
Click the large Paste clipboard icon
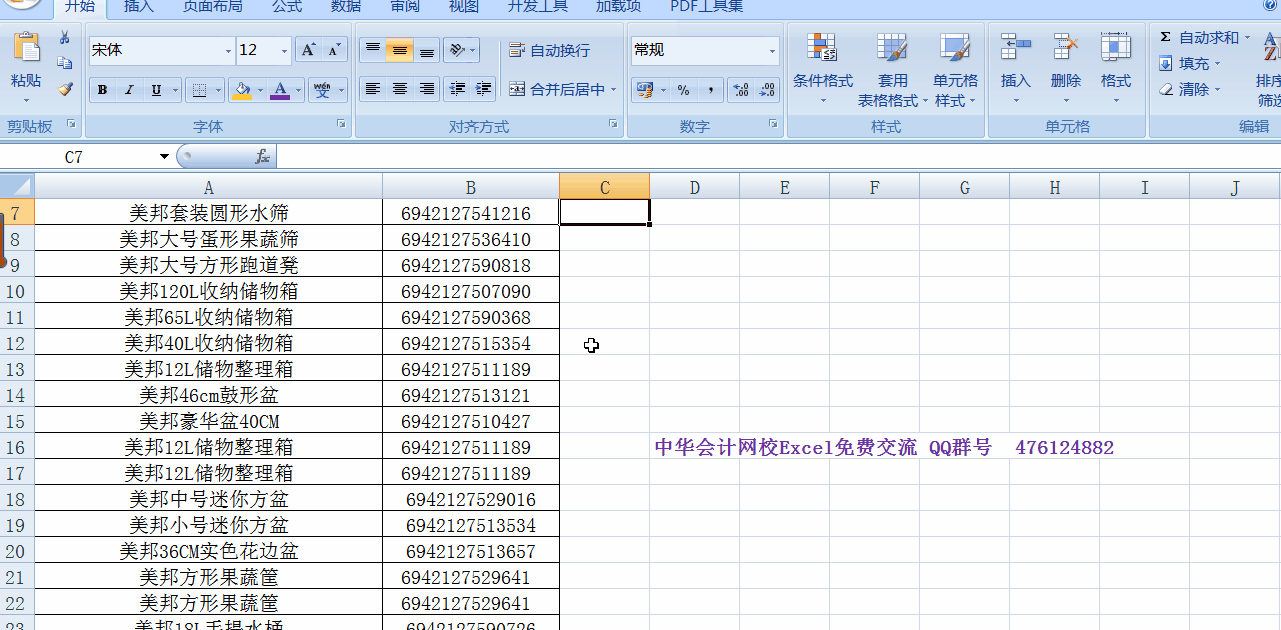point(27,47)
